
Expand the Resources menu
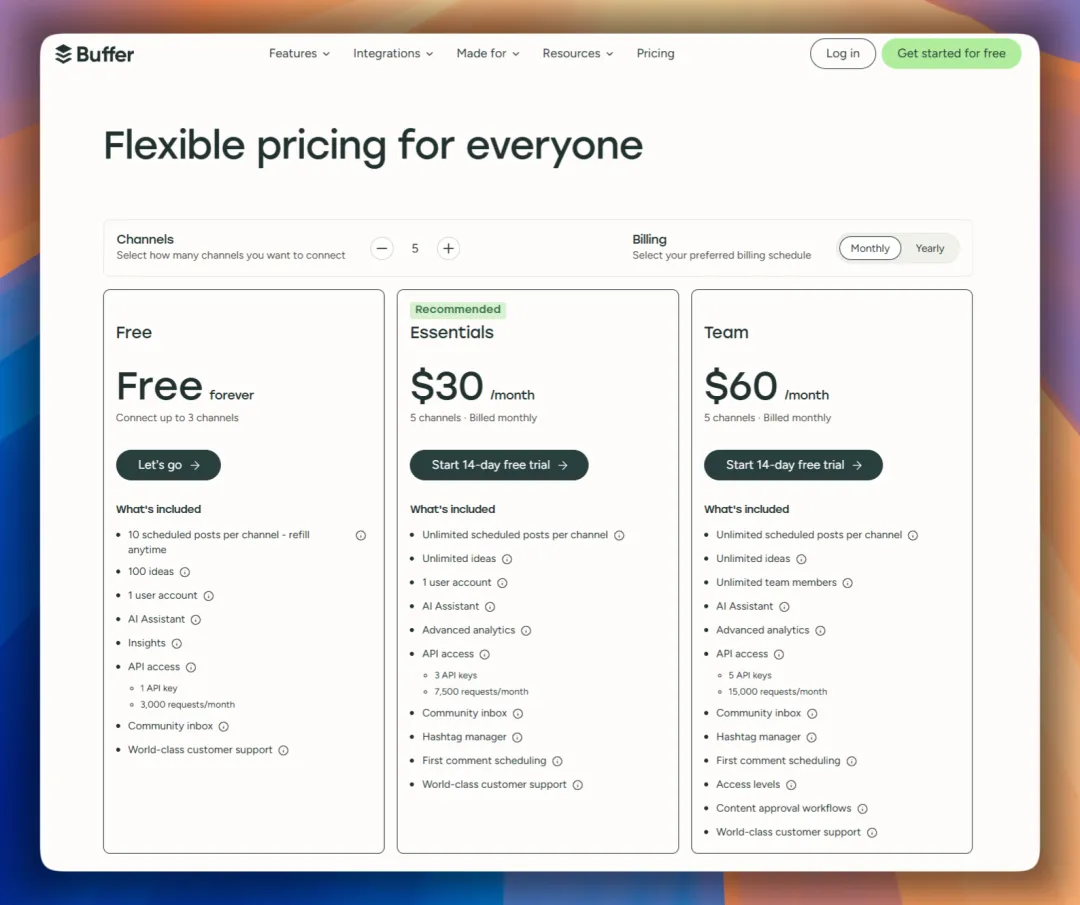[578, 54]
